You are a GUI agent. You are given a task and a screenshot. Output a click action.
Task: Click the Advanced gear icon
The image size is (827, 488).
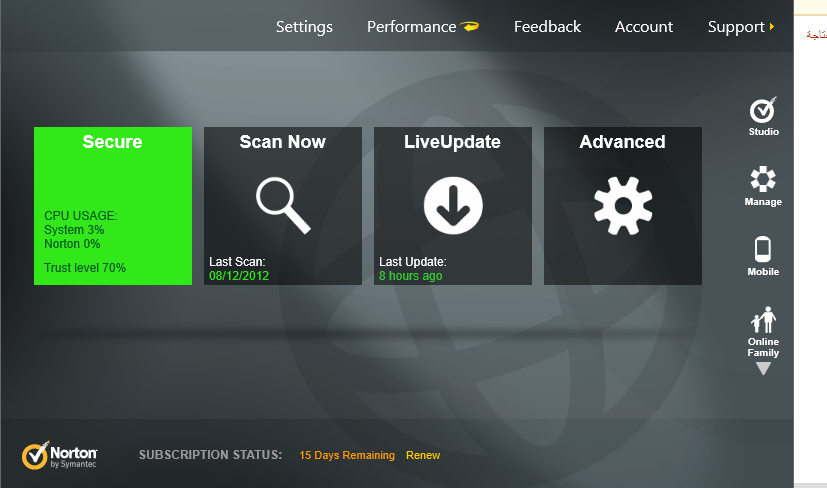click(x=623, y=206)
